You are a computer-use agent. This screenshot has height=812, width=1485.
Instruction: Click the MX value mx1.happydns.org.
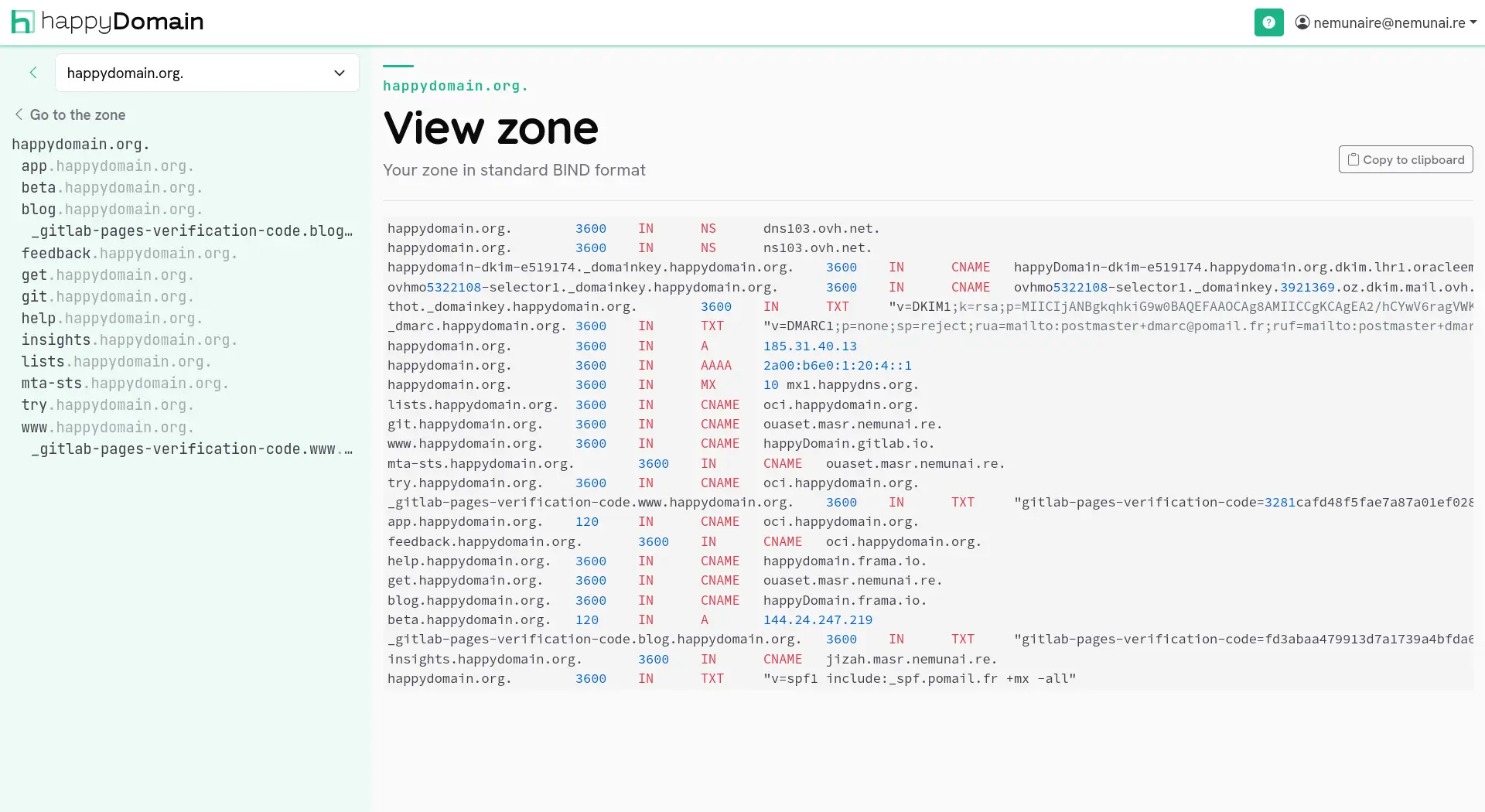pos(852,384)
